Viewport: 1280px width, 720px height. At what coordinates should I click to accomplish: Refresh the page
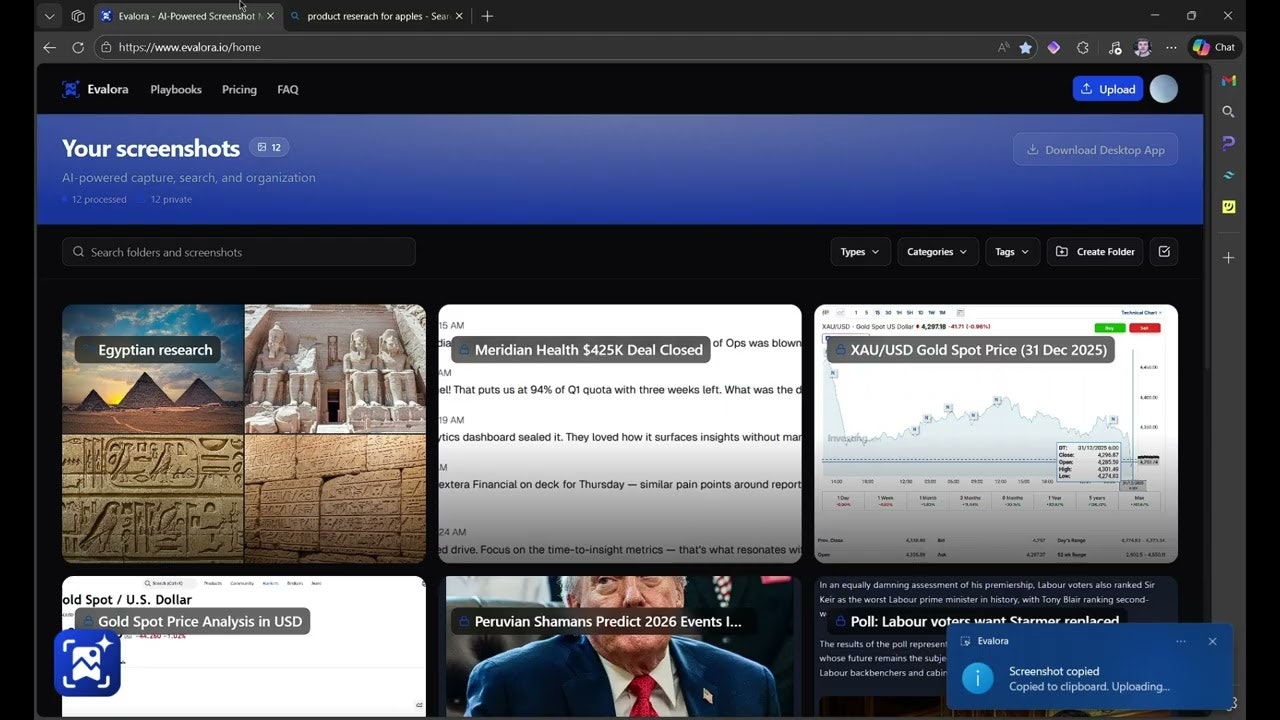(x=78, y=47)
